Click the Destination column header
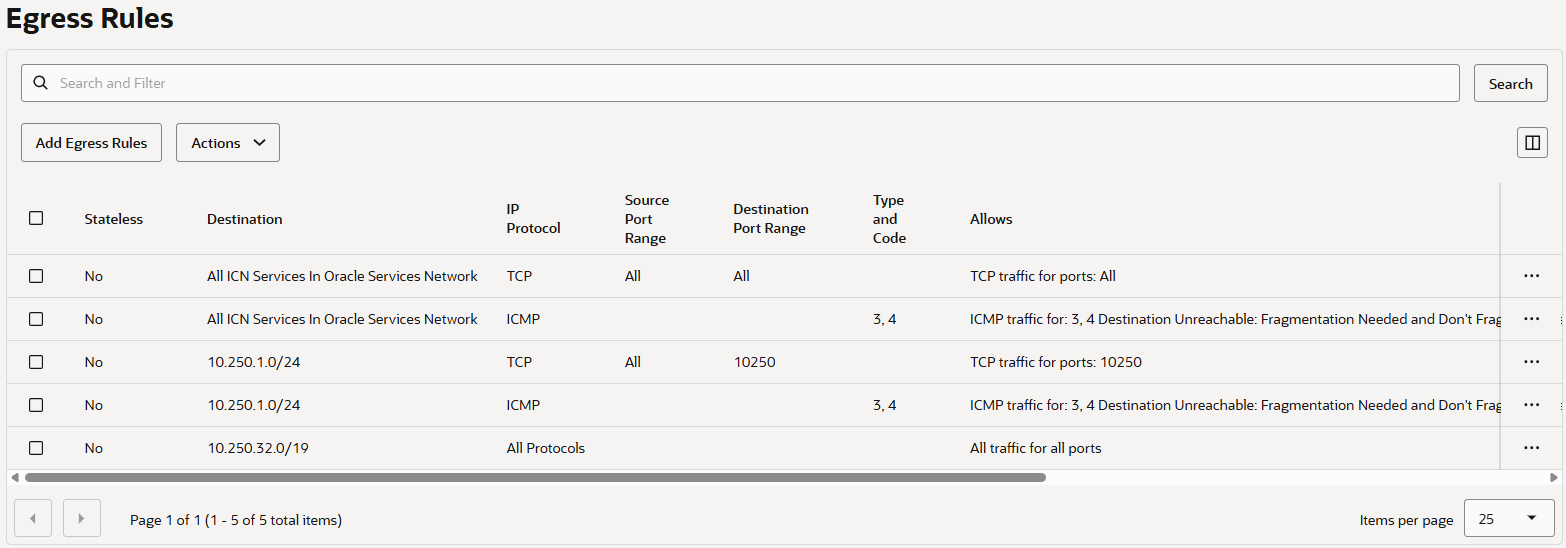 pyautogui.click(x=245, y=219)
